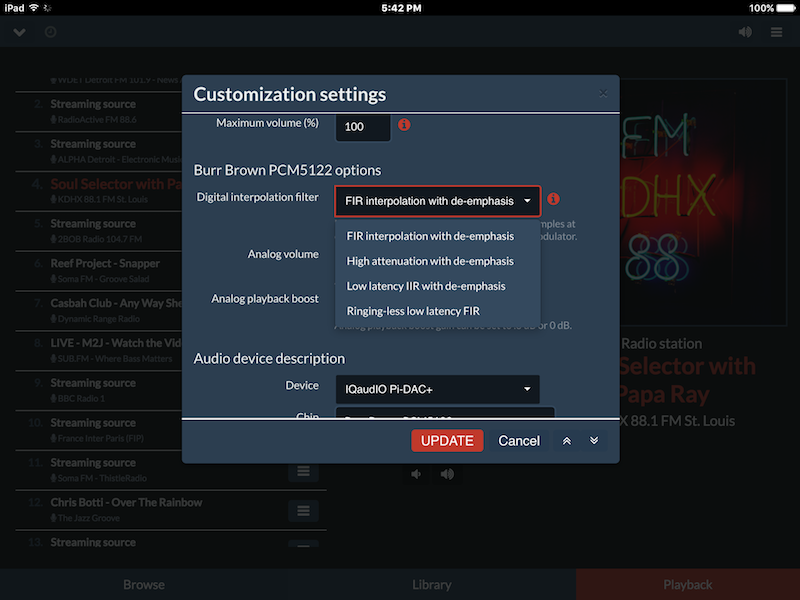Click the volume up icon below dialog

coord(447,474)
